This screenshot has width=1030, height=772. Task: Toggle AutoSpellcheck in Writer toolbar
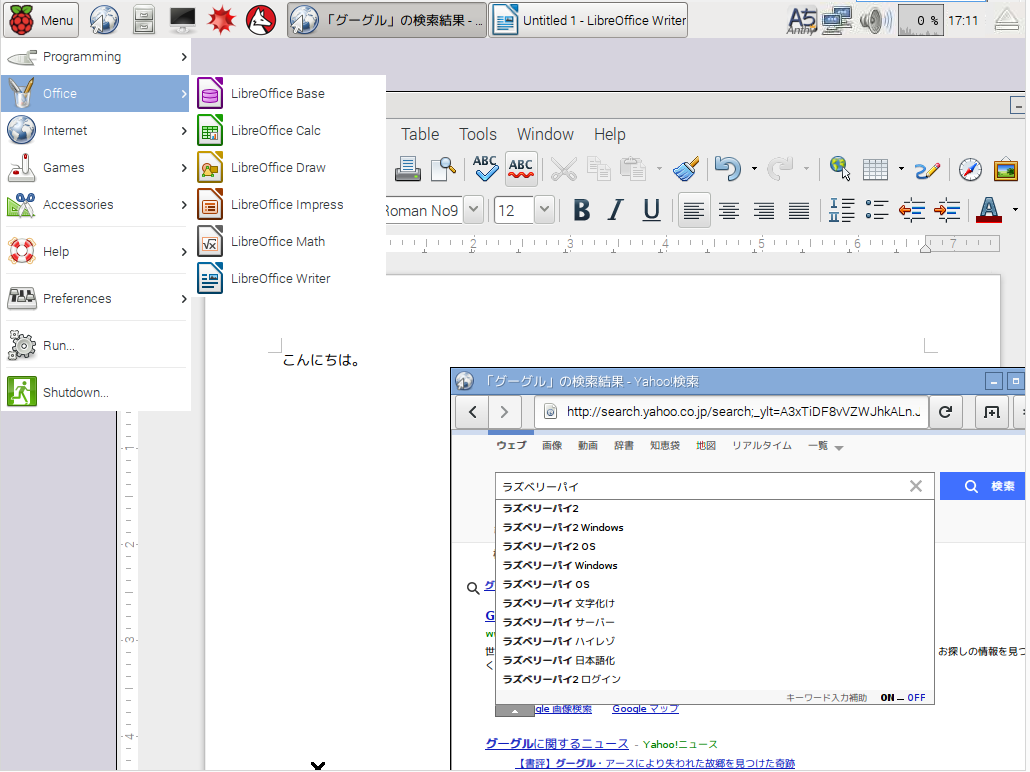[x=521, y=170]
